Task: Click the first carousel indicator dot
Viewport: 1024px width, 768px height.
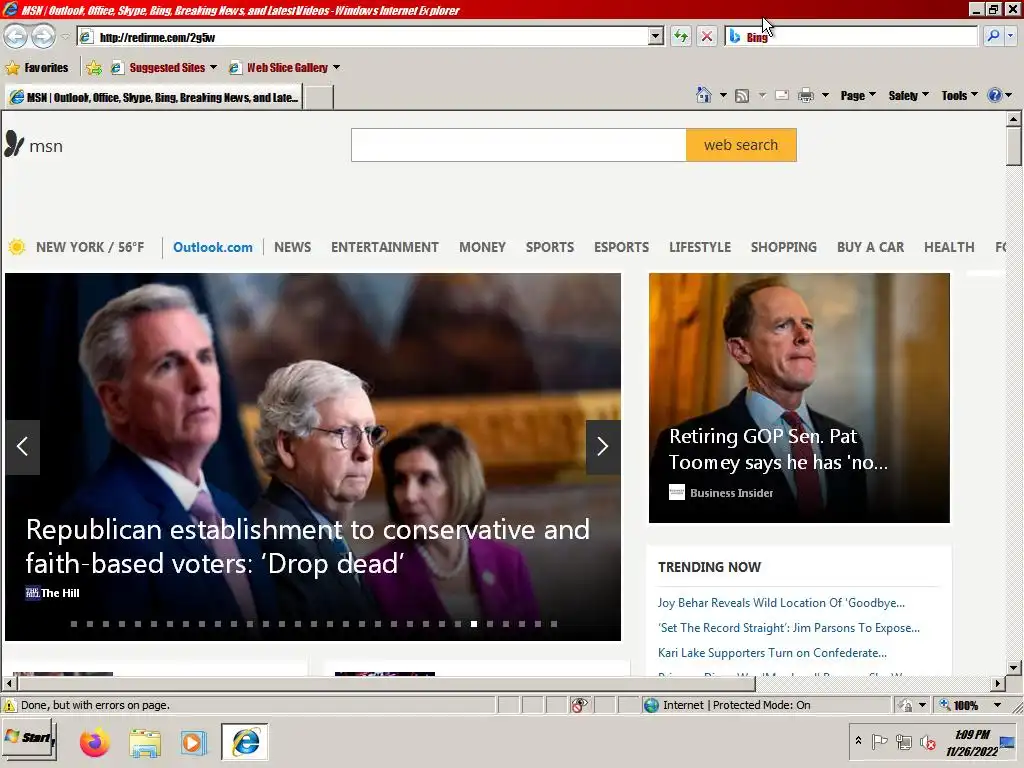Action: (x=74, y=624)
